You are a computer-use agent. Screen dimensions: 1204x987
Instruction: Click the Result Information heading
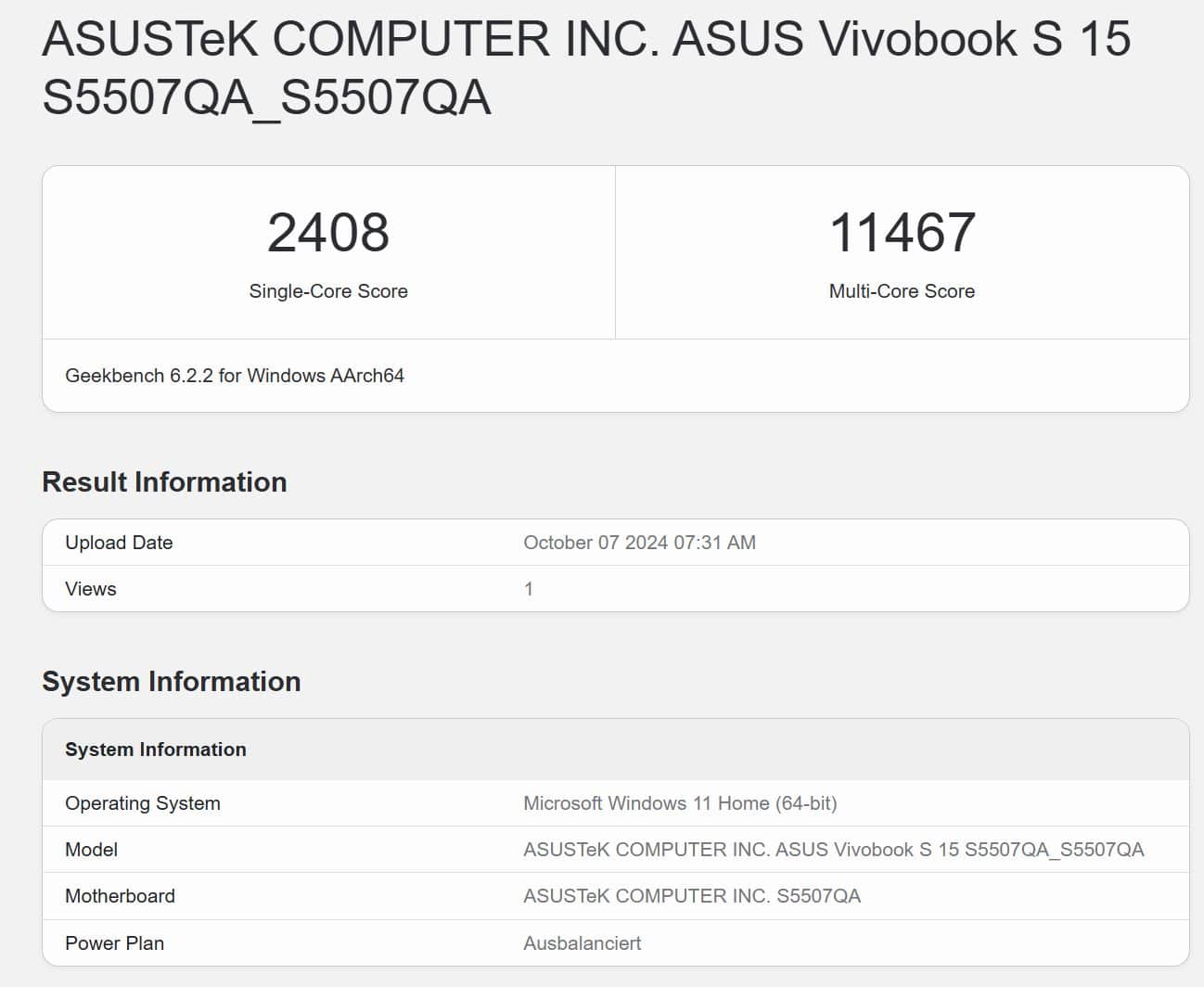(x=164, y=482)
